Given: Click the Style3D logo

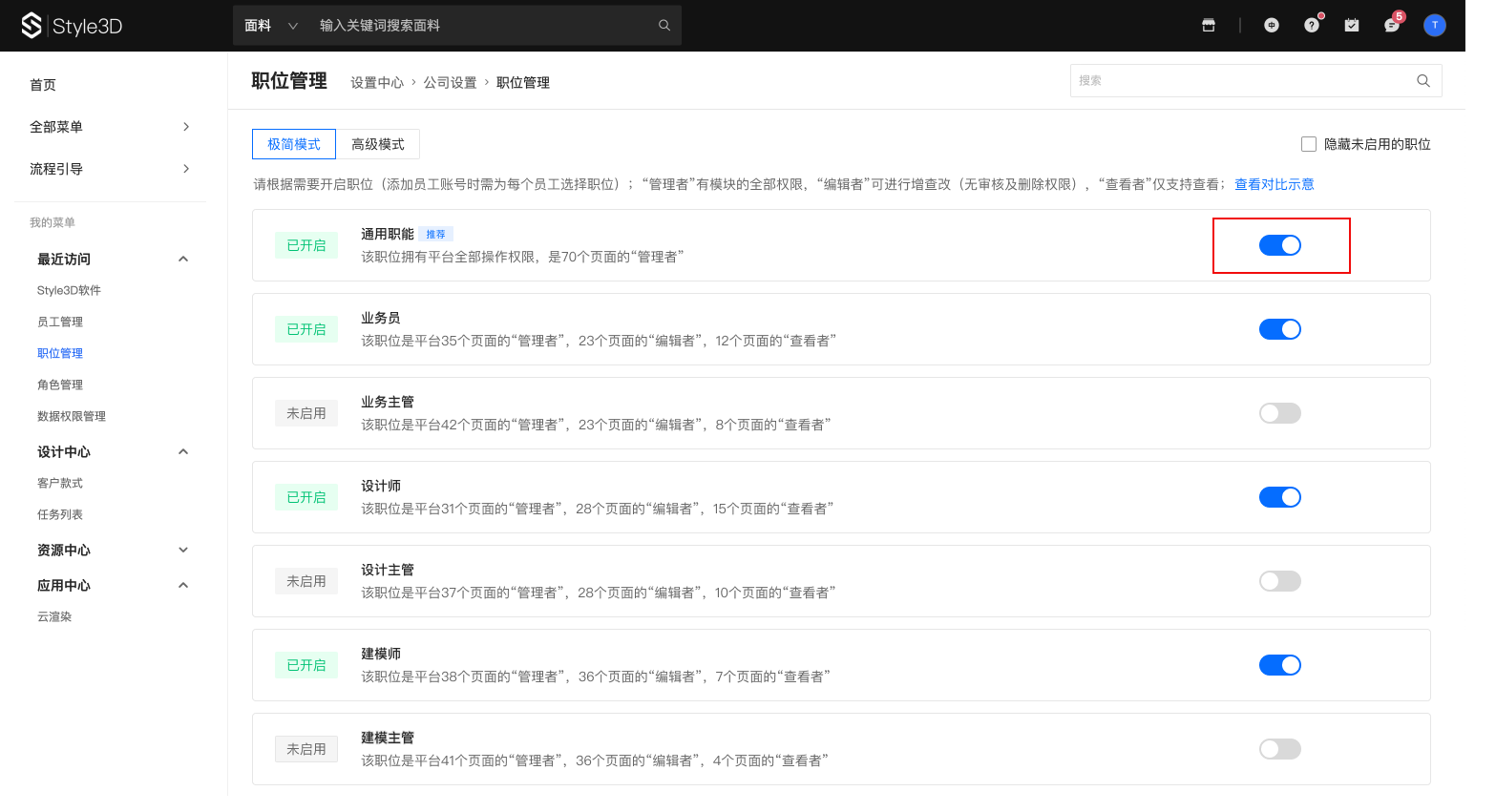Looking at the screenshot, I should (x=73, y=26).
